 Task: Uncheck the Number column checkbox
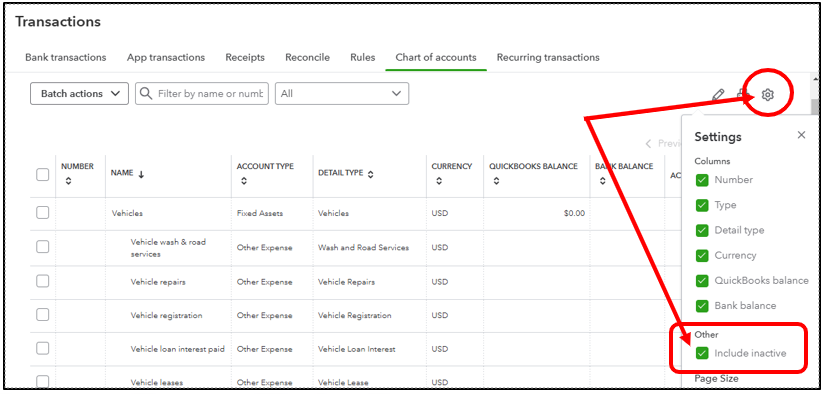click(x=702, y=180)
